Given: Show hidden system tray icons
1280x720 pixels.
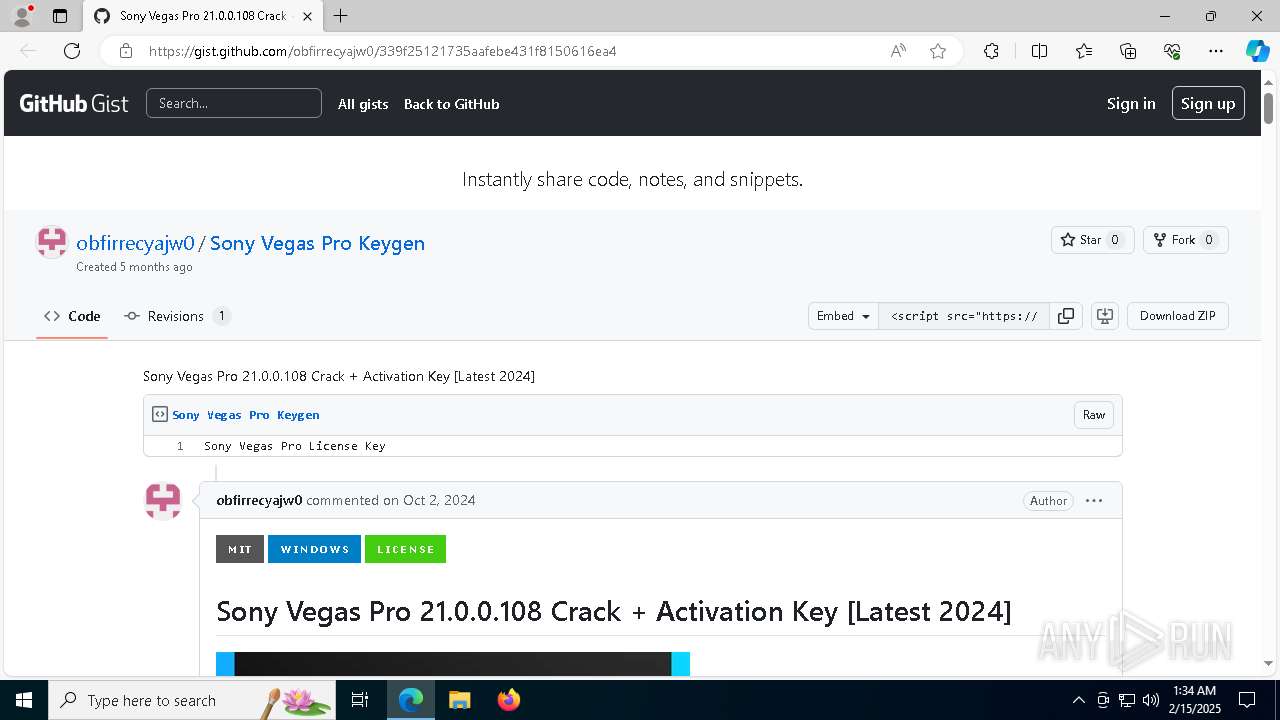Looking at the screenshot, I should [x=1078, y=700].
